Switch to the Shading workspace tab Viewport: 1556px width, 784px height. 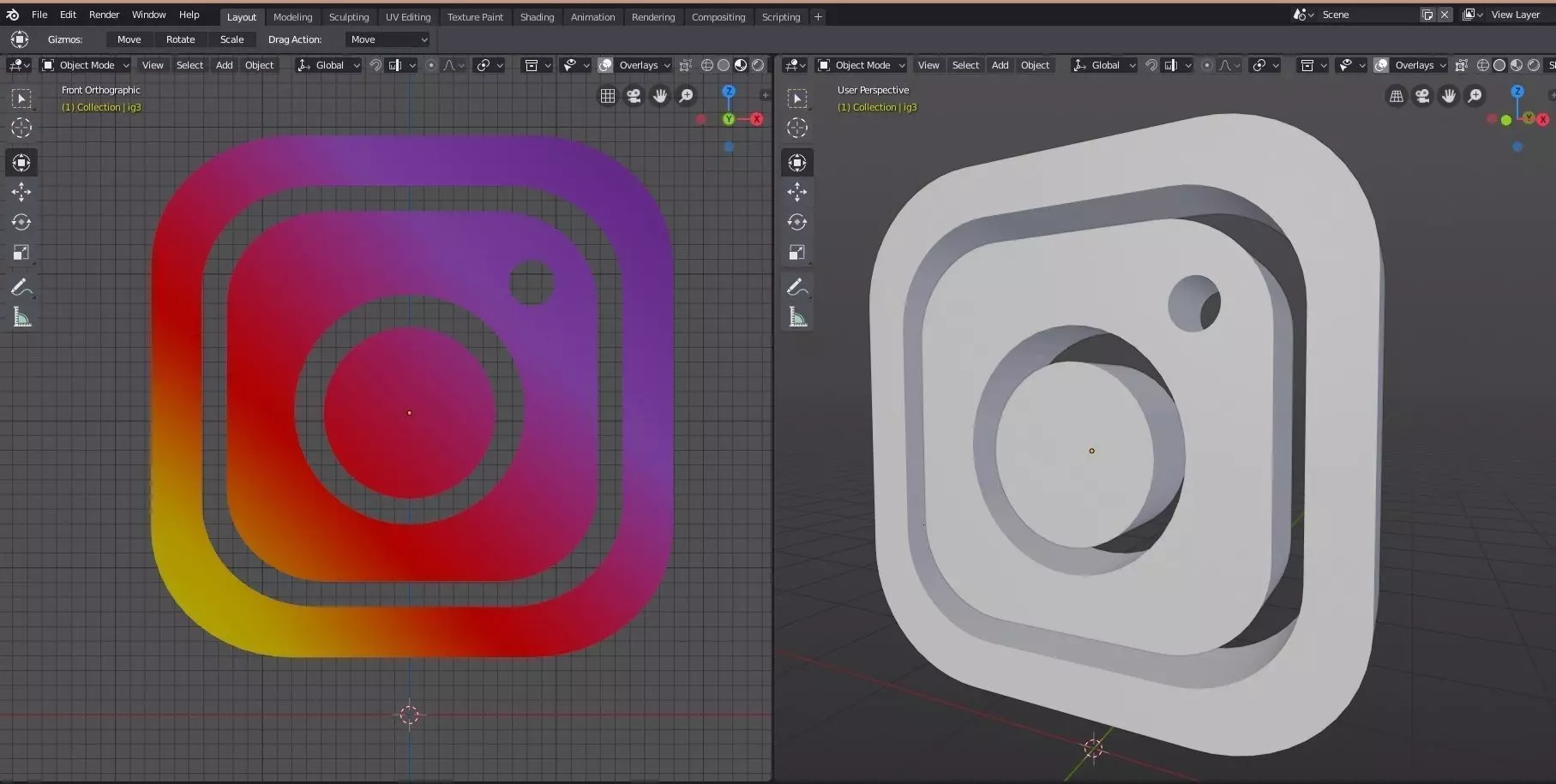(x=537, y=17)
